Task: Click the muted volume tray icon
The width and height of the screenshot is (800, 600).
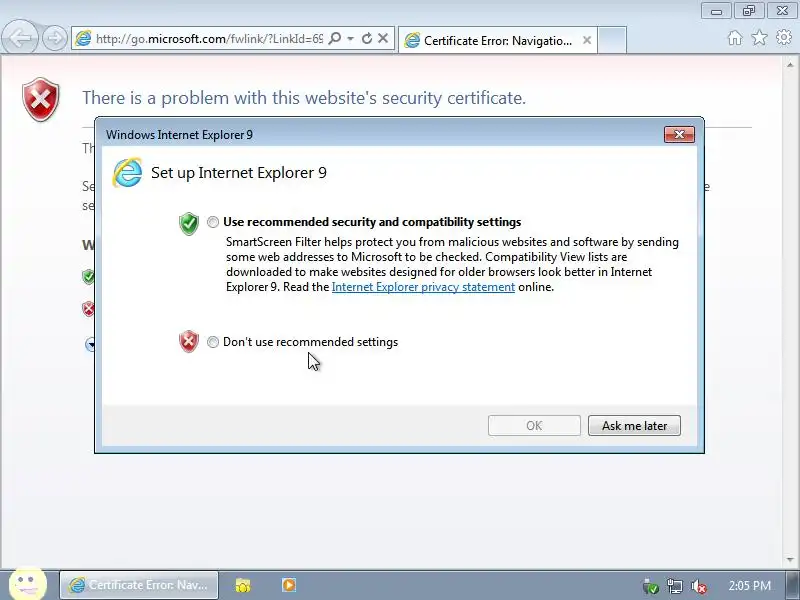Action: click(698, 586)
